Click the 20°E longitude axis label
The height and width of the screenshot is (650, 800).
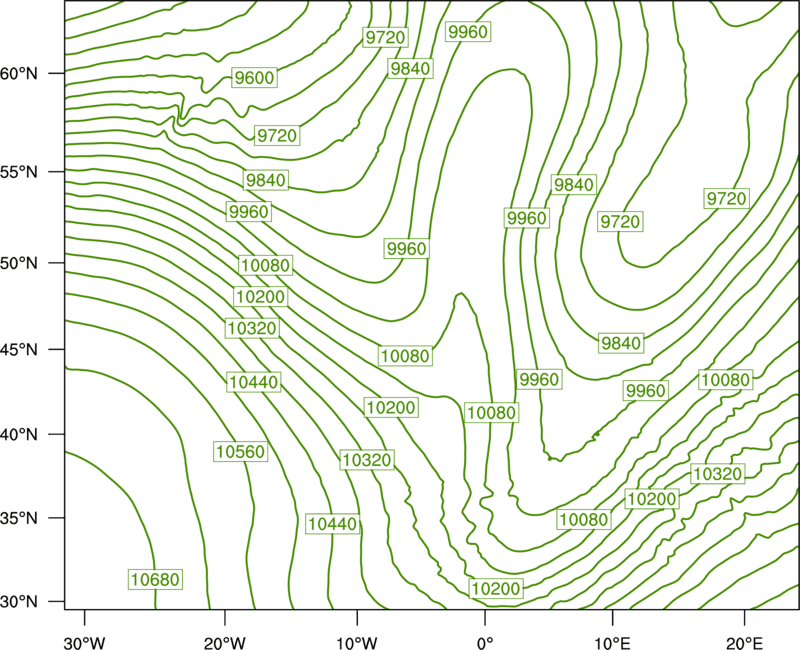(x=744, y=642)
